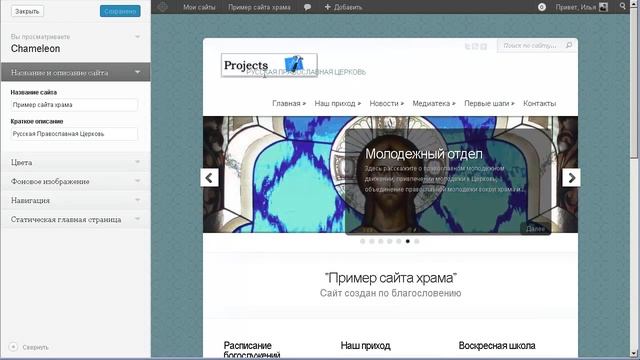The image size is (640, 360).
Task: Click the Название сайта input field
Action: pos(74,105)
